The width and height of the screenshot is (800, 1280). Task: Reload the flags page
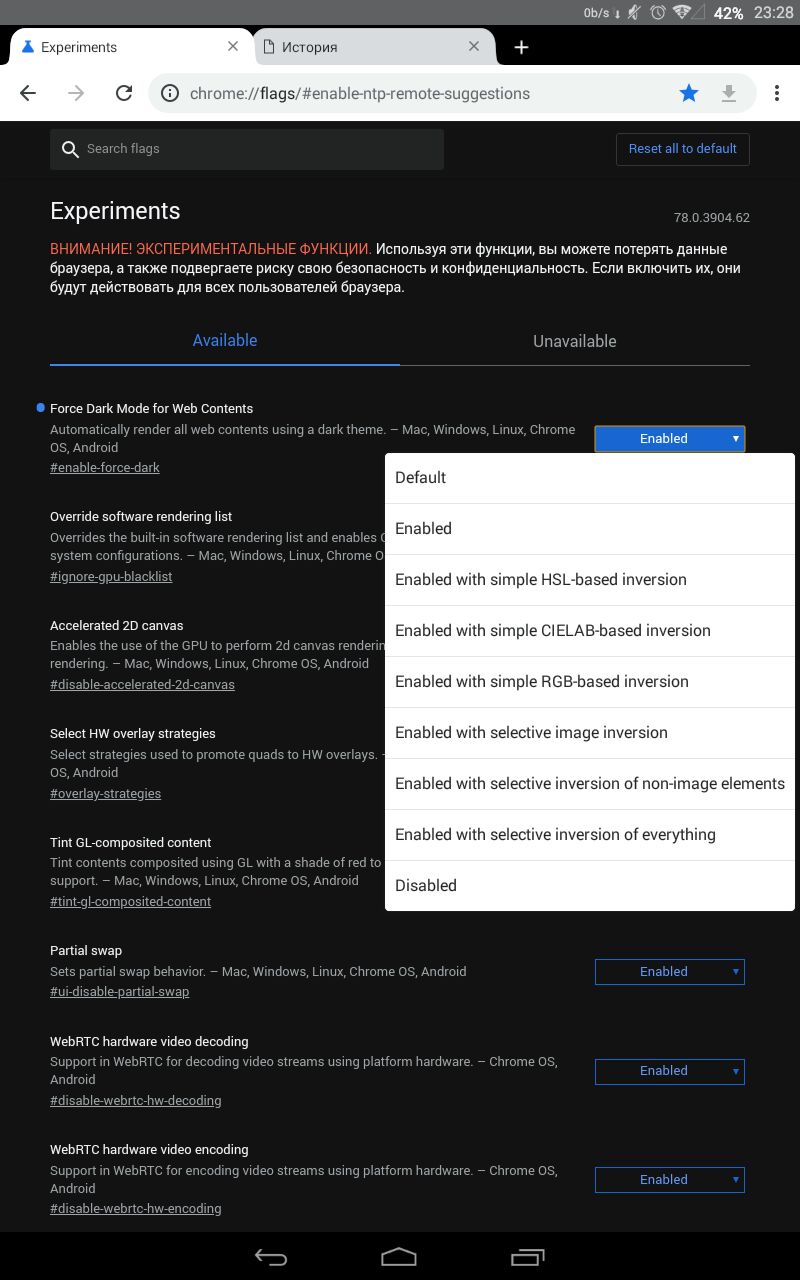(124, 93)
